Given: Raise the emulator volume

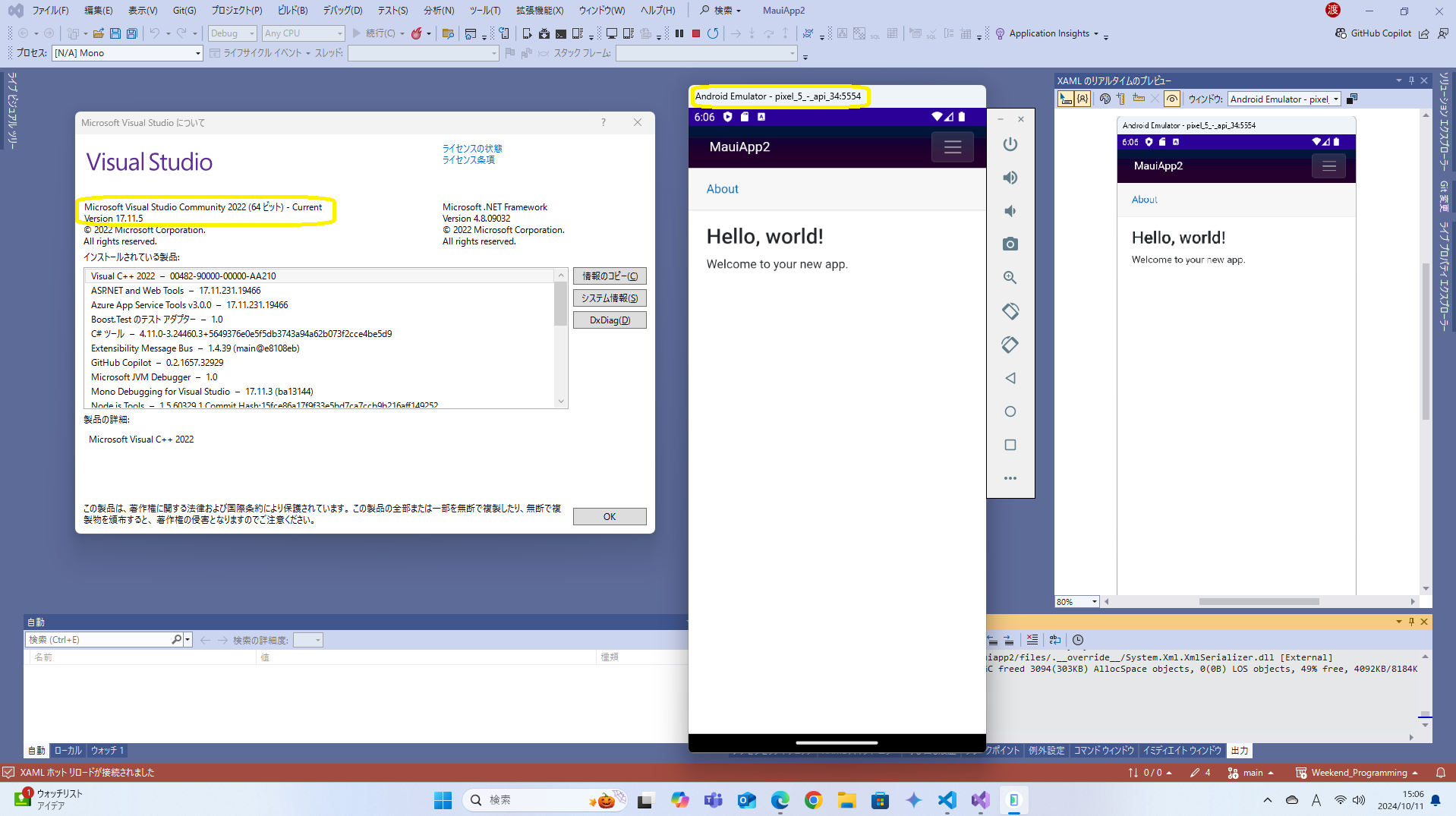Looking at the screenshot, I should coord(1010,178).
